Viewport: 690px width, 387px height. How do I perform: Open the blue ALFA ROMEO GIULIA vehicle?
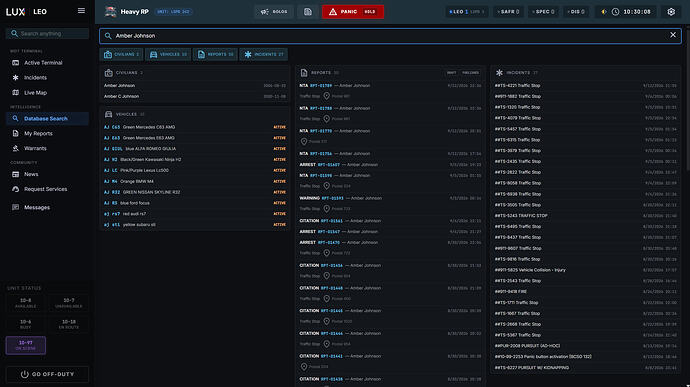click(195, 149)
